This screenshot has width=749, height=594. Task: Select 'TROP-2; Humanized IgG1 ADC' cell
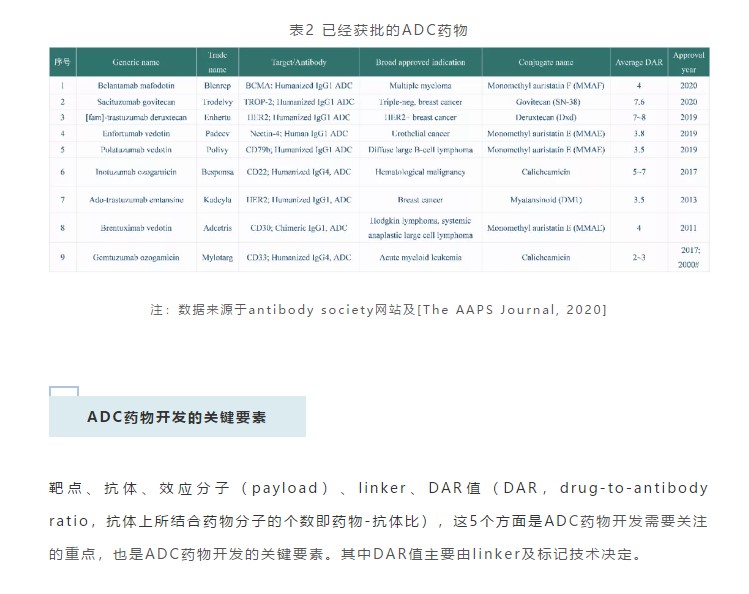pos(299,102)
